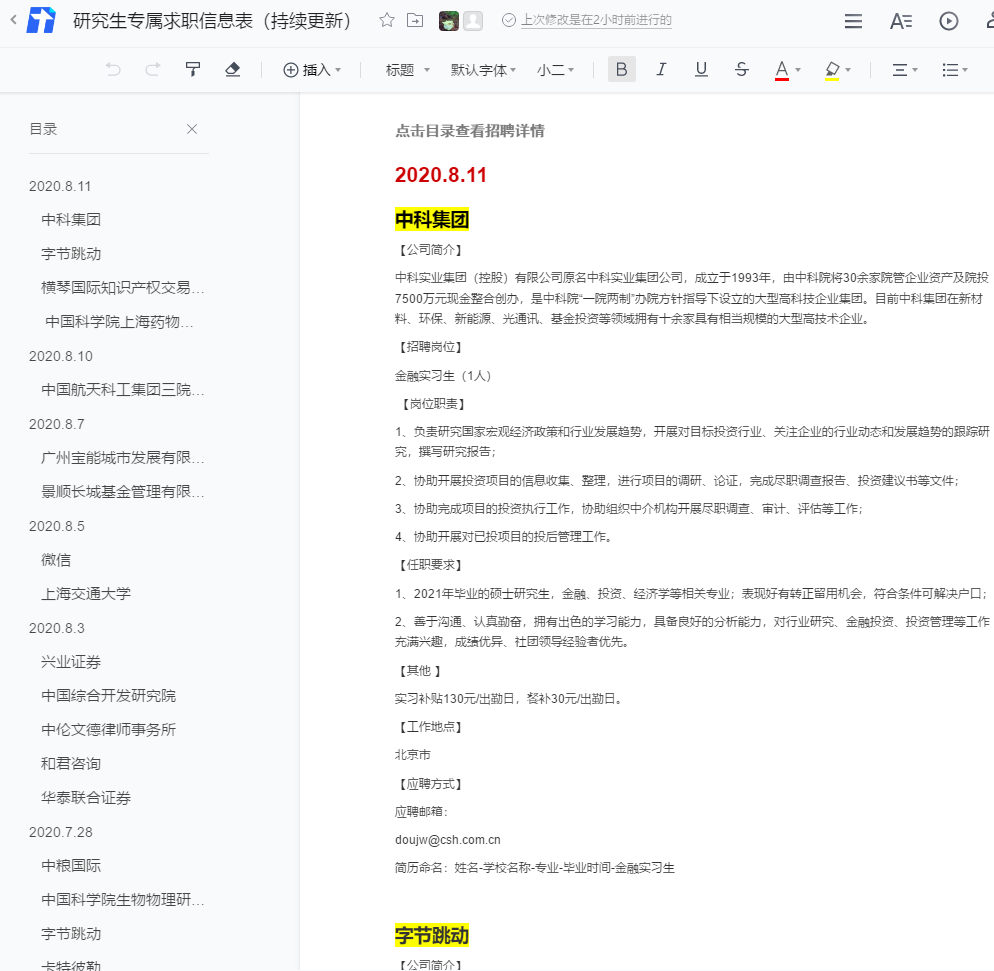Click the doujw@csh.com.cn email text
Image resolution: width=994 pixels, height=971 pixels.
click(448, 840)
